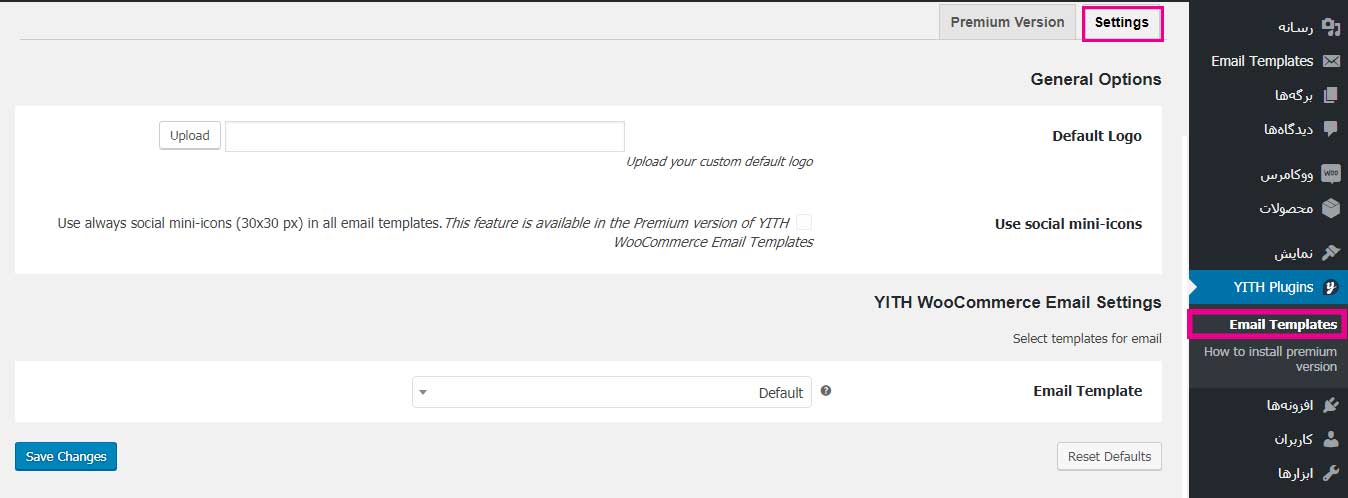Viewport: 1348px width, 498px height.
Task: Click the products box icon (محصولات)
Action: coord(1330,208)
